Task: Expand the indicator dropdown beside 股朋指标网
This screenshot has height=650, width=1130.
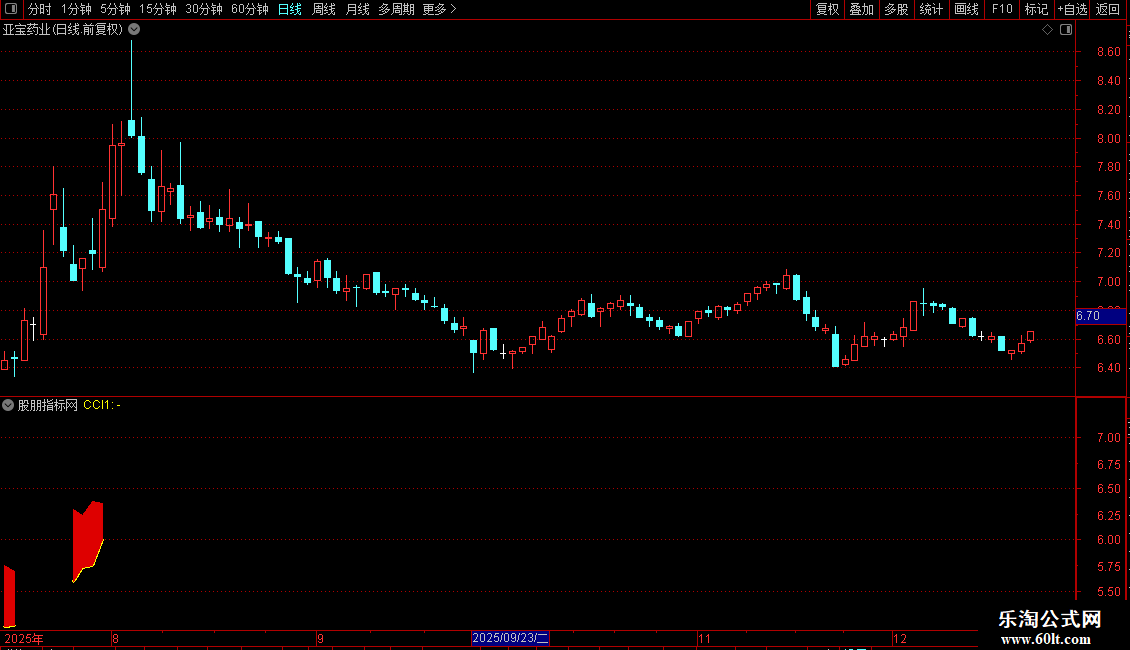Action: click(x=8, y=406)
